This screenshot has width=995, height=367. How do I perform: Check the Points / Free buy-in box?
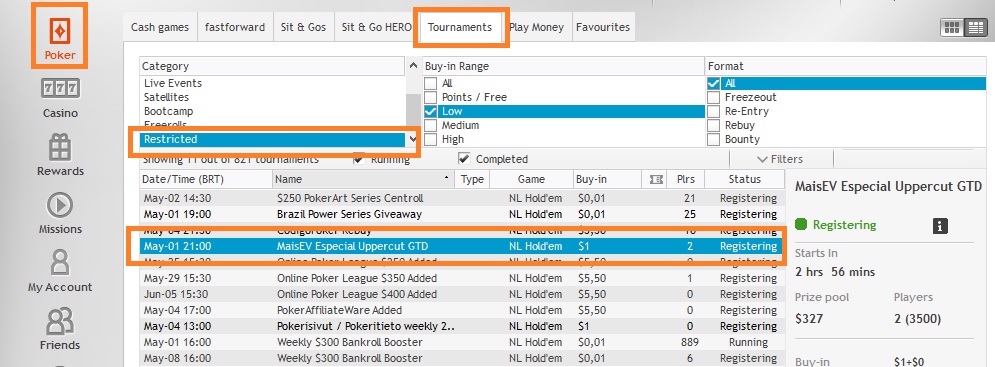431,97
